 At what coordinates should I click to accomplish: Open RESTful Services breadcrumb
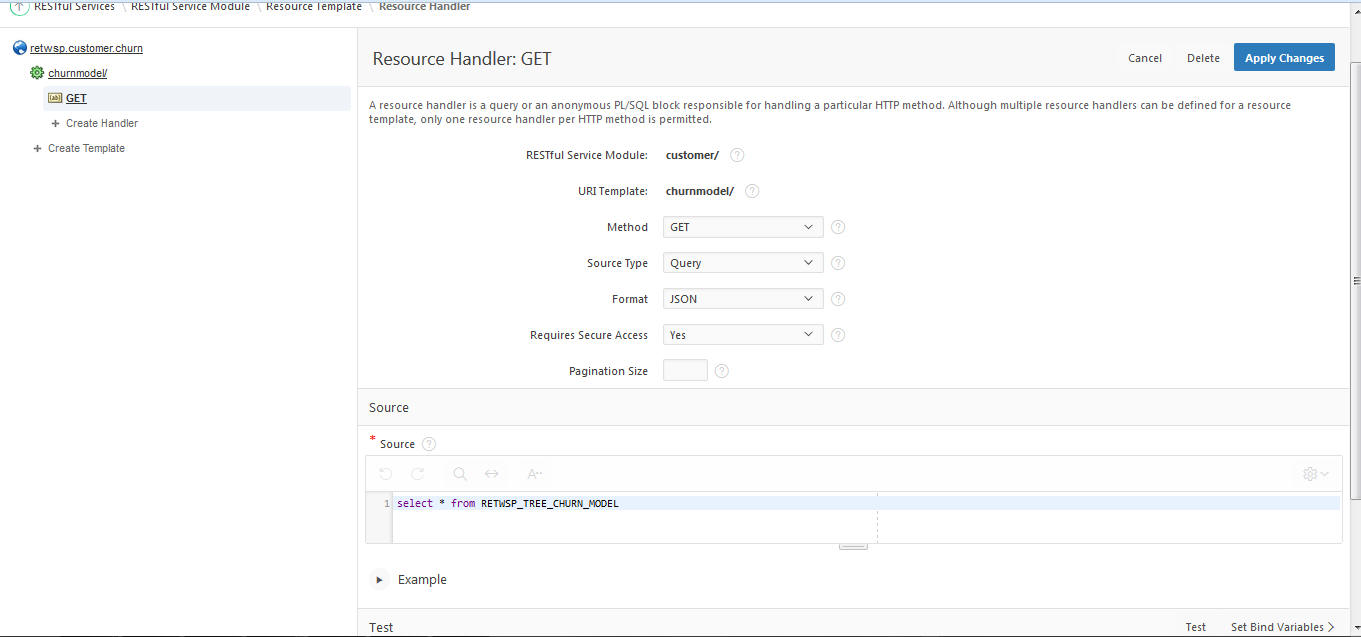(74, 7)
